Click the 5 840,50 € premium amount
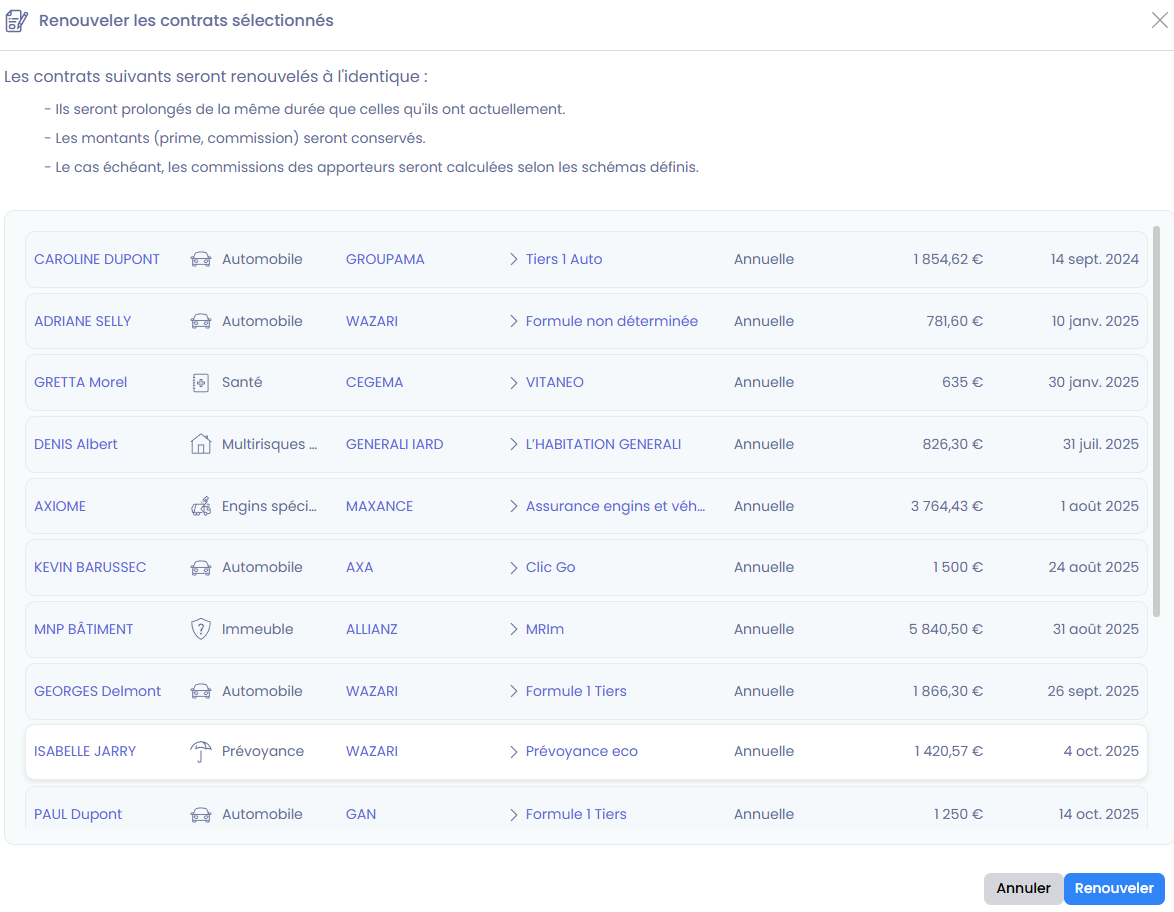 (x=946, y=629)
